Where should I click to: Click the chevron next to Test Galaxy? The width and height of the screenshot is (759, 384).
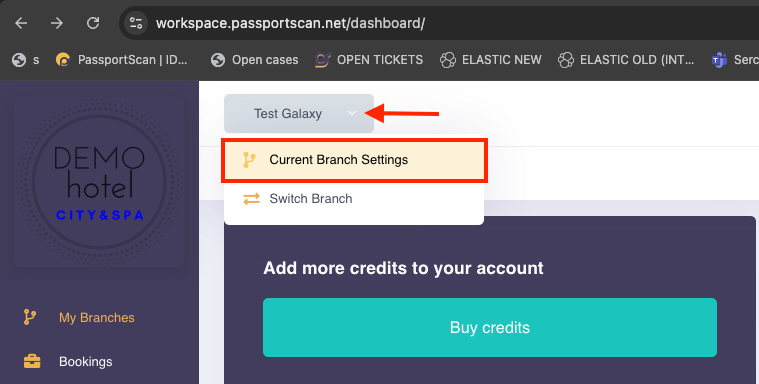352,113
